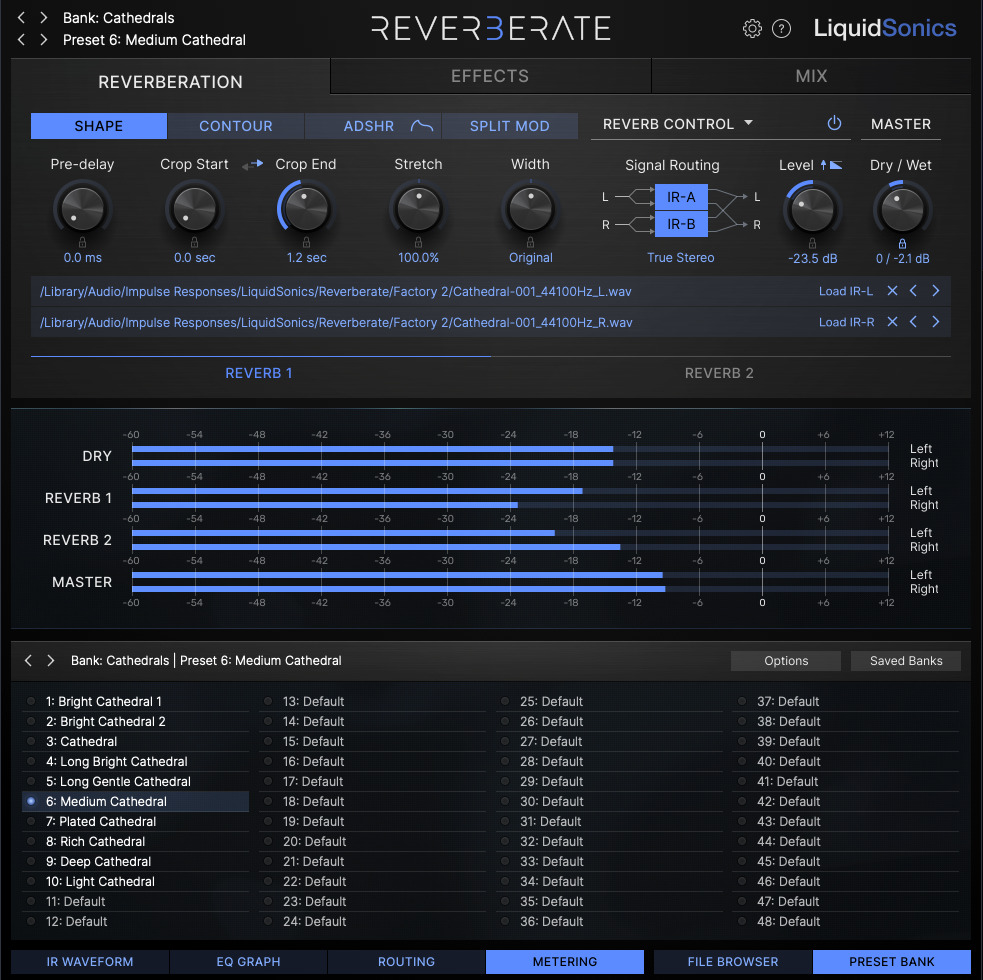Click the IR-B routing block

coord(681,224)
